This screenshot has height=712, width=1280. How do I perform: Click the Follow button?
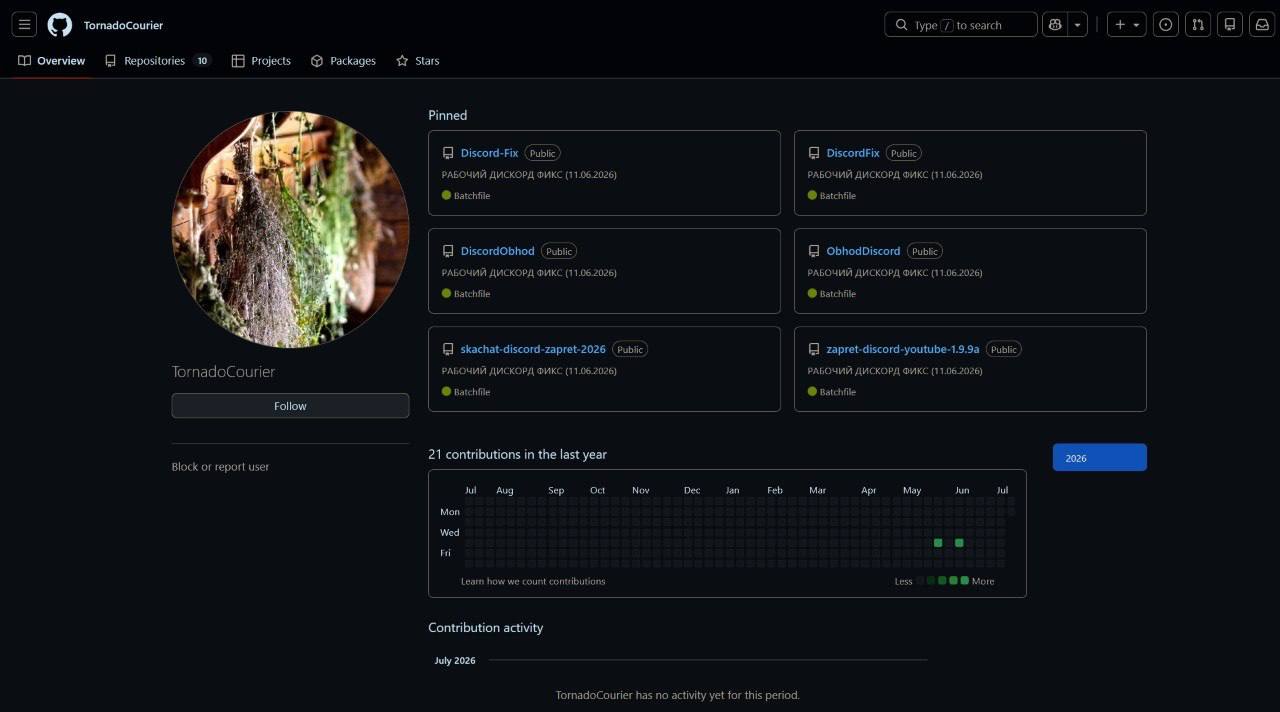[x=290, y=406]
